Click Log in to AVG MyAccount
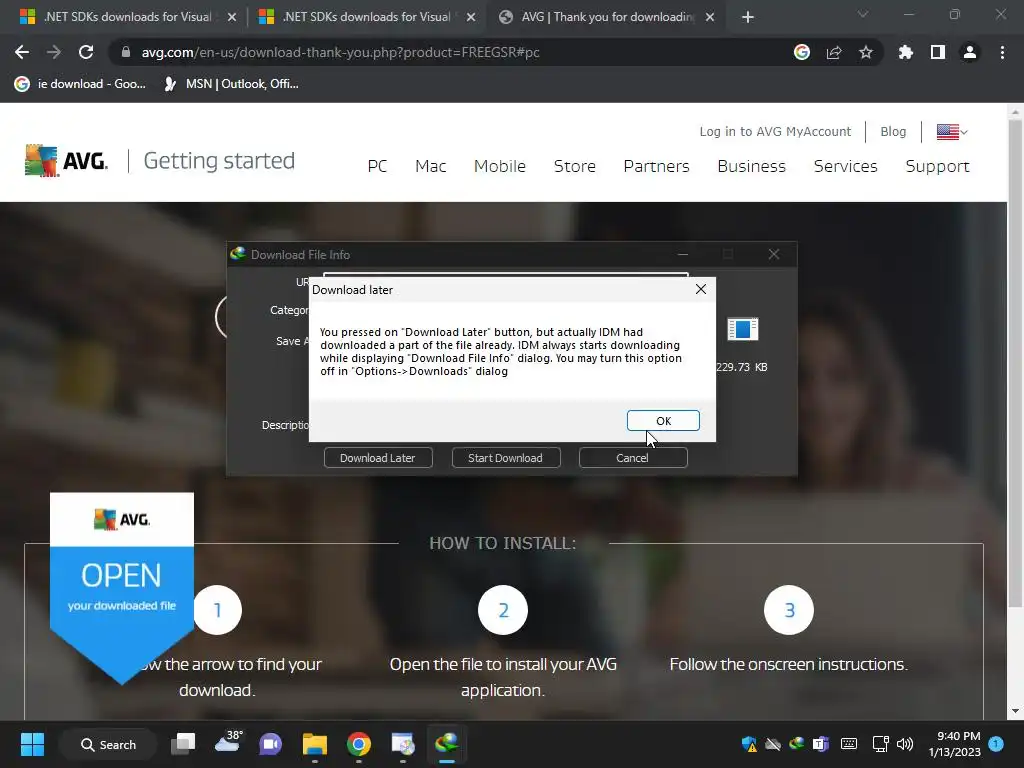1024x768 pixels. click(x=775, y=131)
